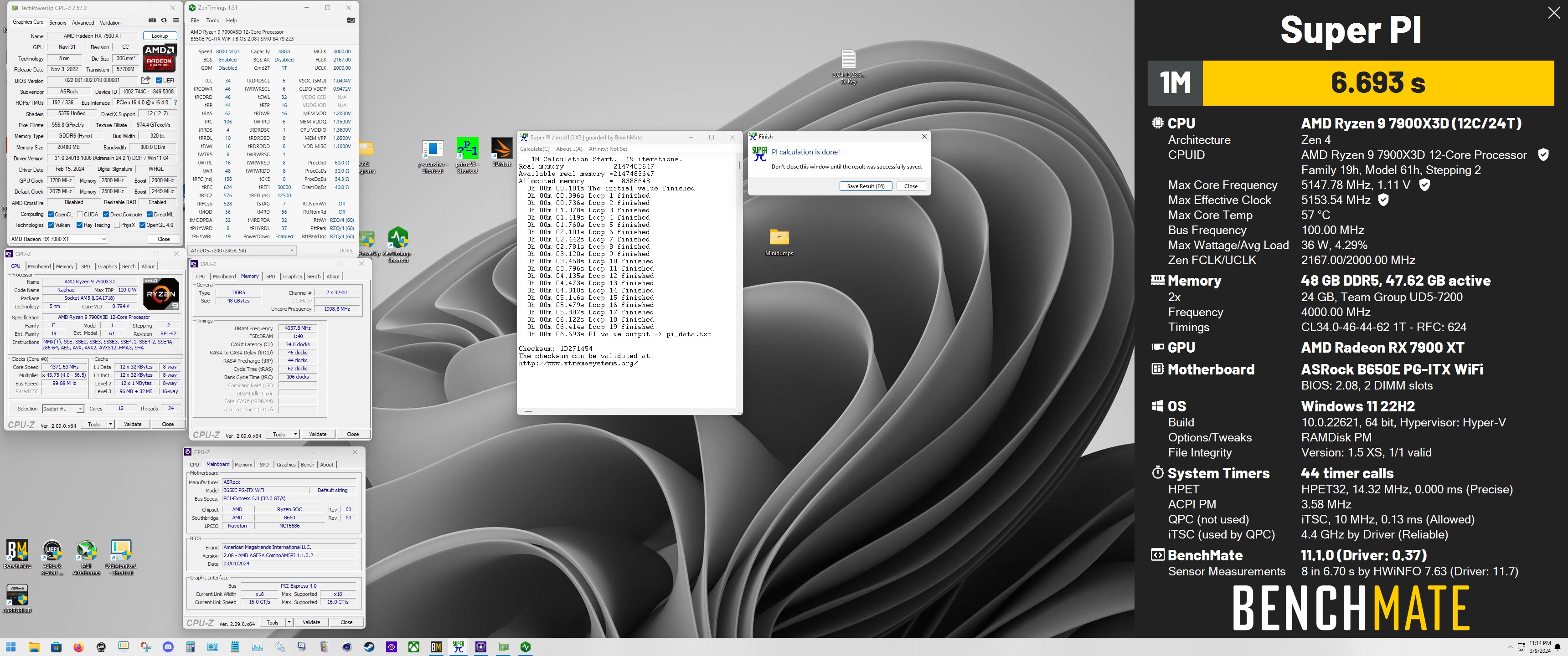Toggle Ray Tracing checkbox in GPU-Z
Screen dimensions: 1568x656
(80, 225)
